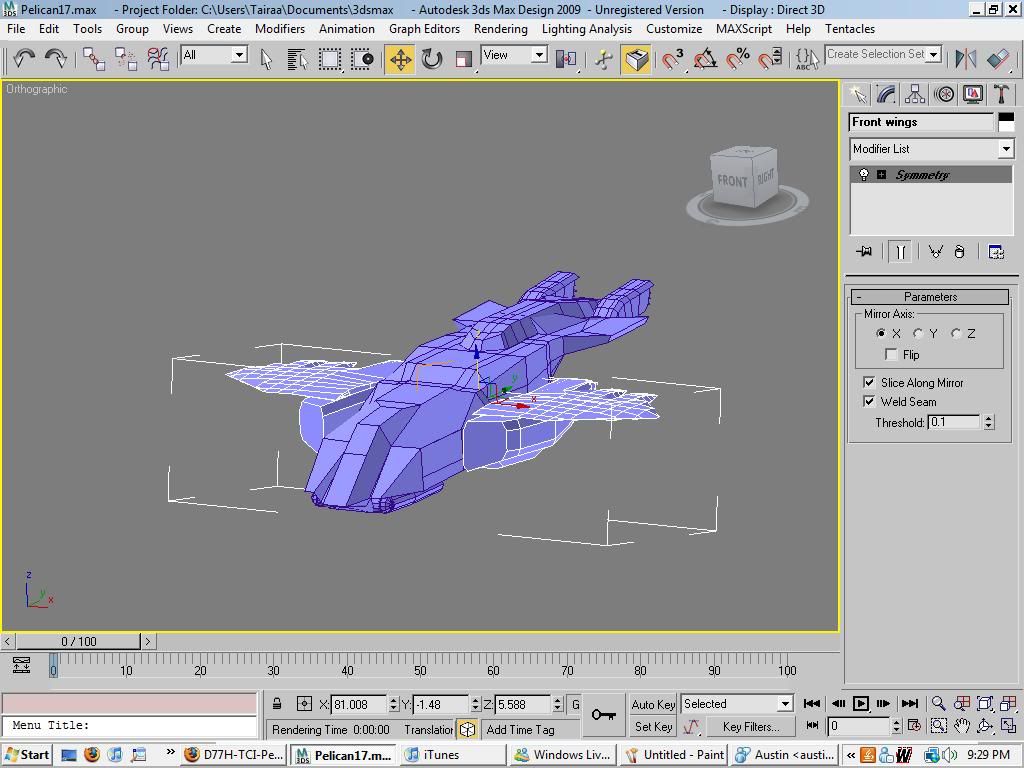Click the 0 / 100 time slider
The image size is (1024, 768).
click(78, 641)
